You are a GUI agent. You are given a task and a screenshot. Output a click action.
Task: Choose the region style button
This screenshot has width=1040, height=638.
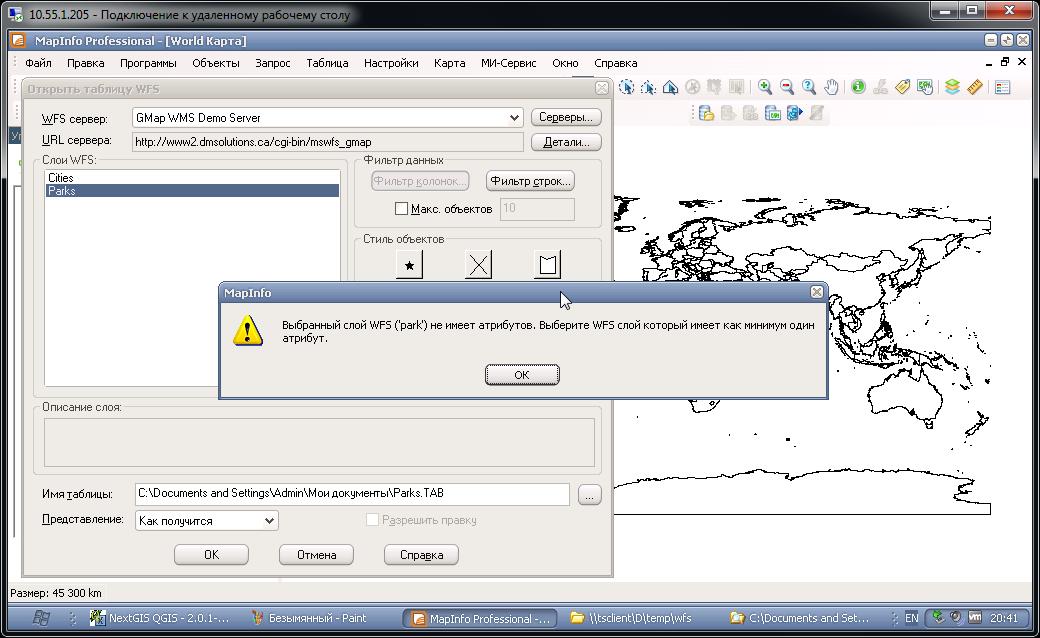tap(547, 265)
